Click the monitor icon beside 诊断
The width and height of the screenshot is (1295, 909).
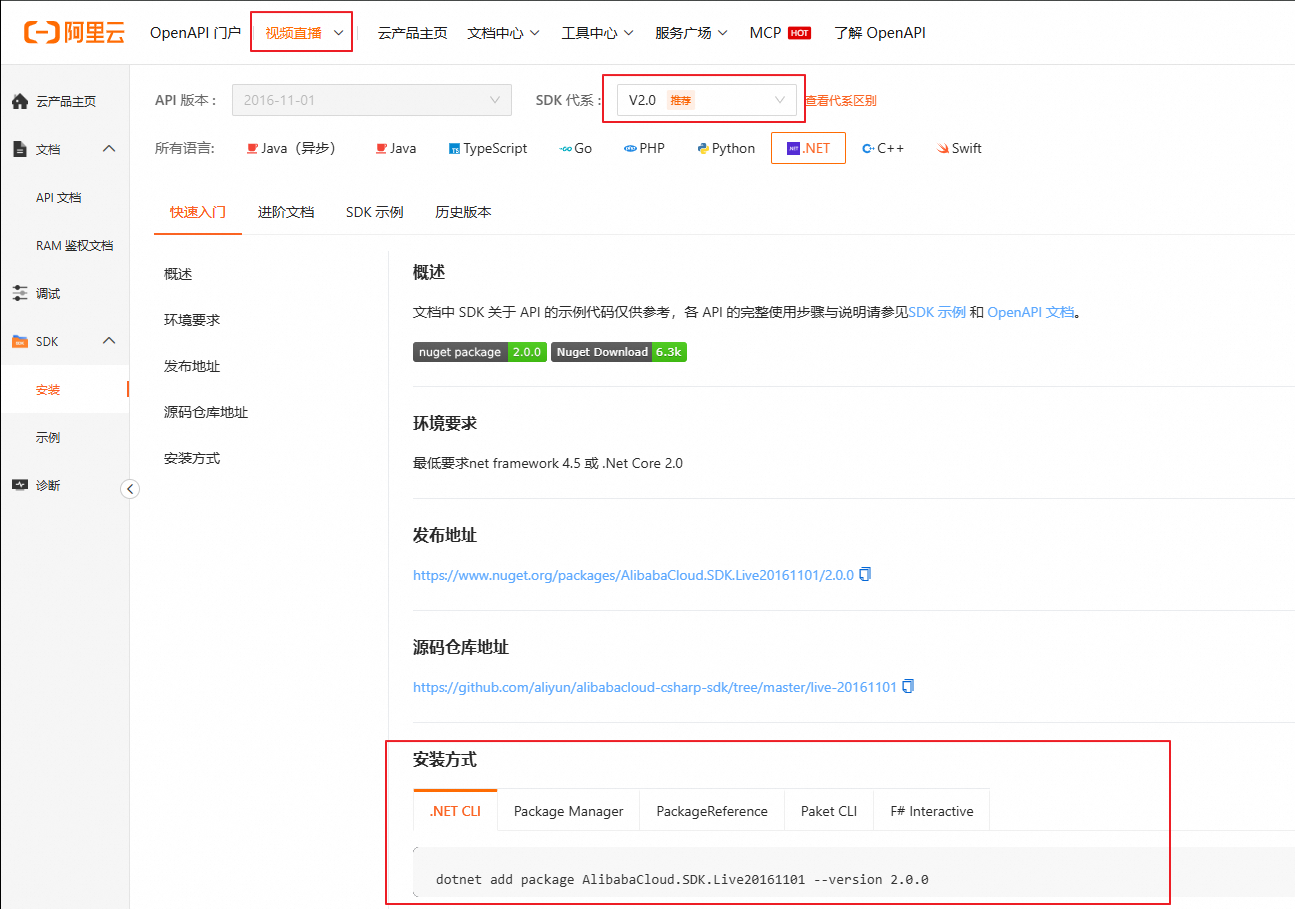[20, 485]
